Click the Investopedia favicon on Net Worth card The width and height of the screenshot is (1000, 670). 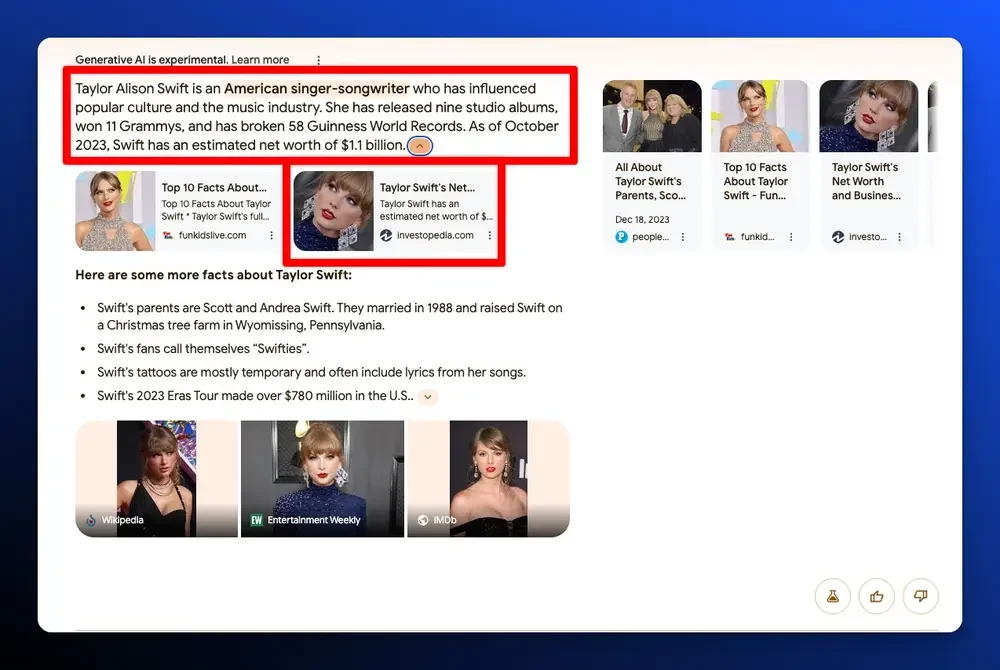[386, 235]
